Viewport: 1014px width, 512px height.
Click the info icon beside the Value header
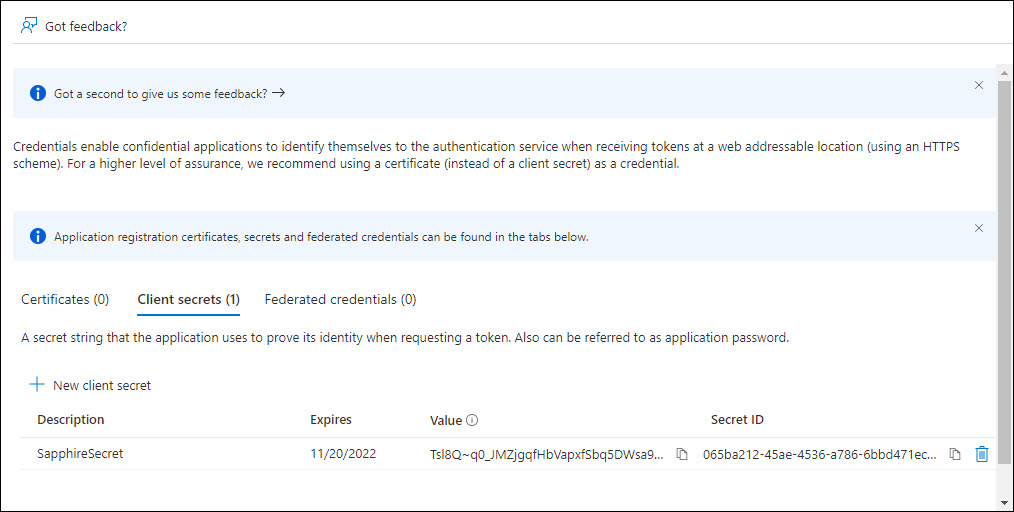[472, 420]
